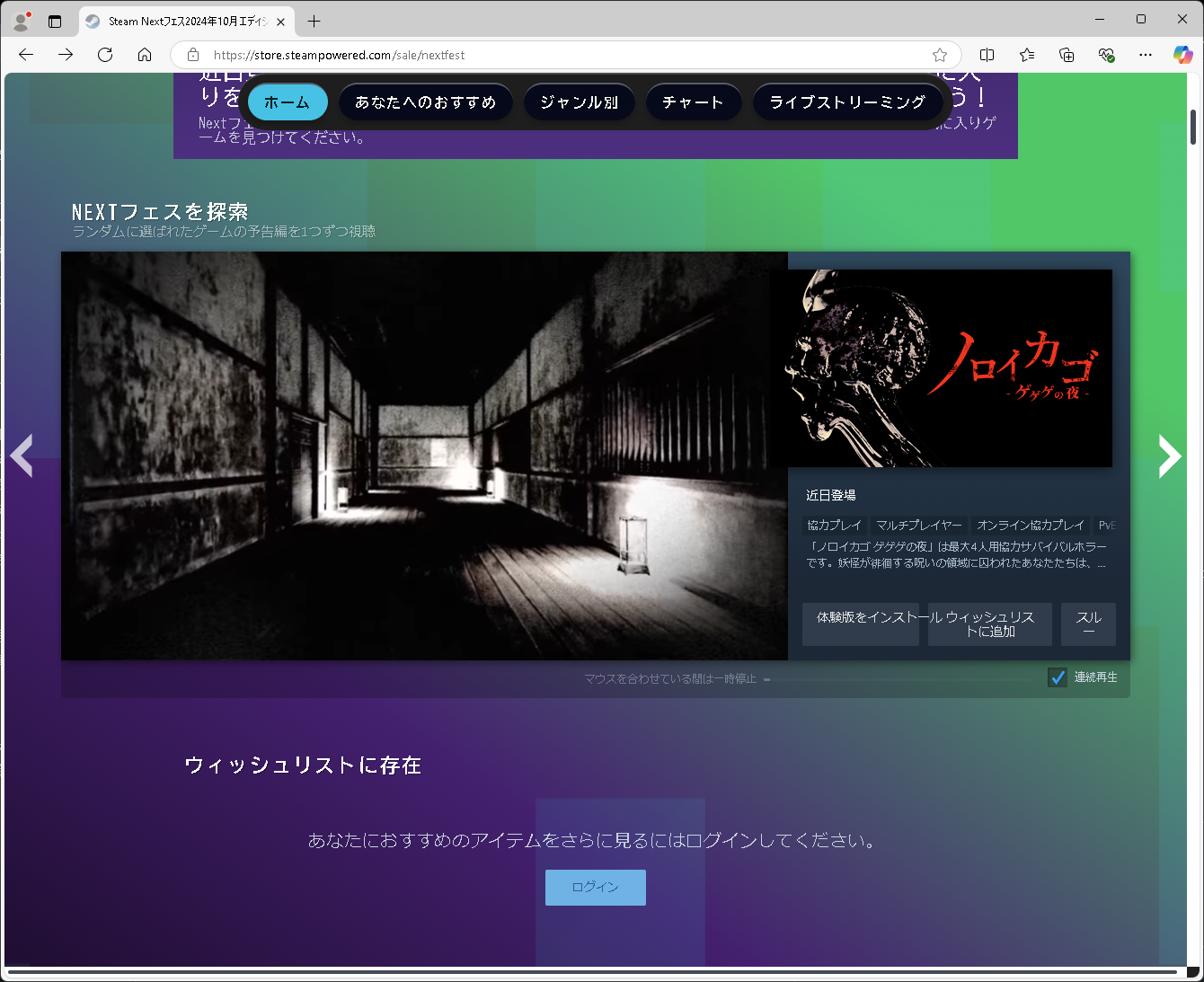Switch to the あなたへのおすすめ tab
This screenshot has width=1204, height=982.
pos(426,102)
